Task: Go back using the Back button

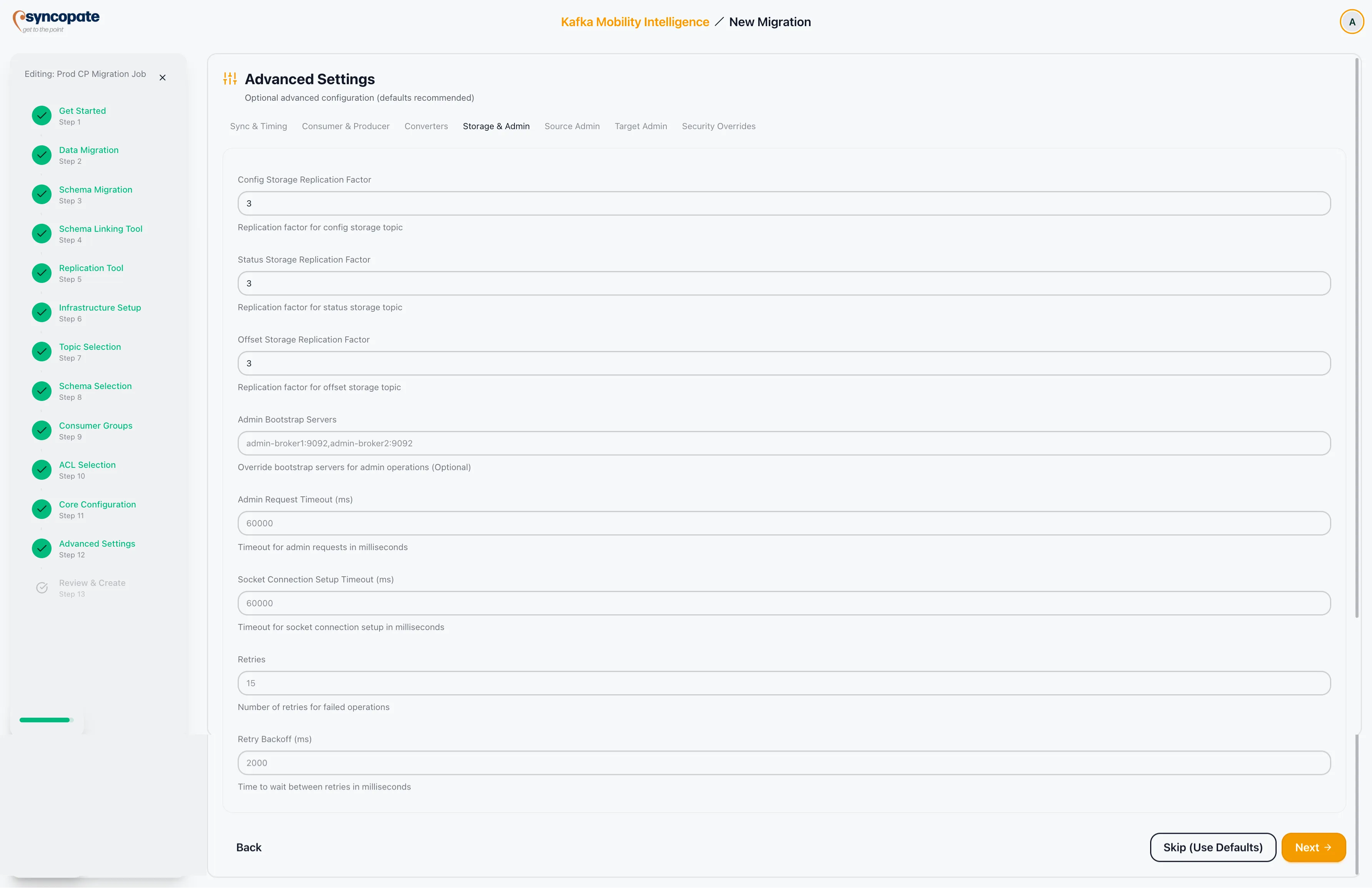Action: [x=248, y=847]
